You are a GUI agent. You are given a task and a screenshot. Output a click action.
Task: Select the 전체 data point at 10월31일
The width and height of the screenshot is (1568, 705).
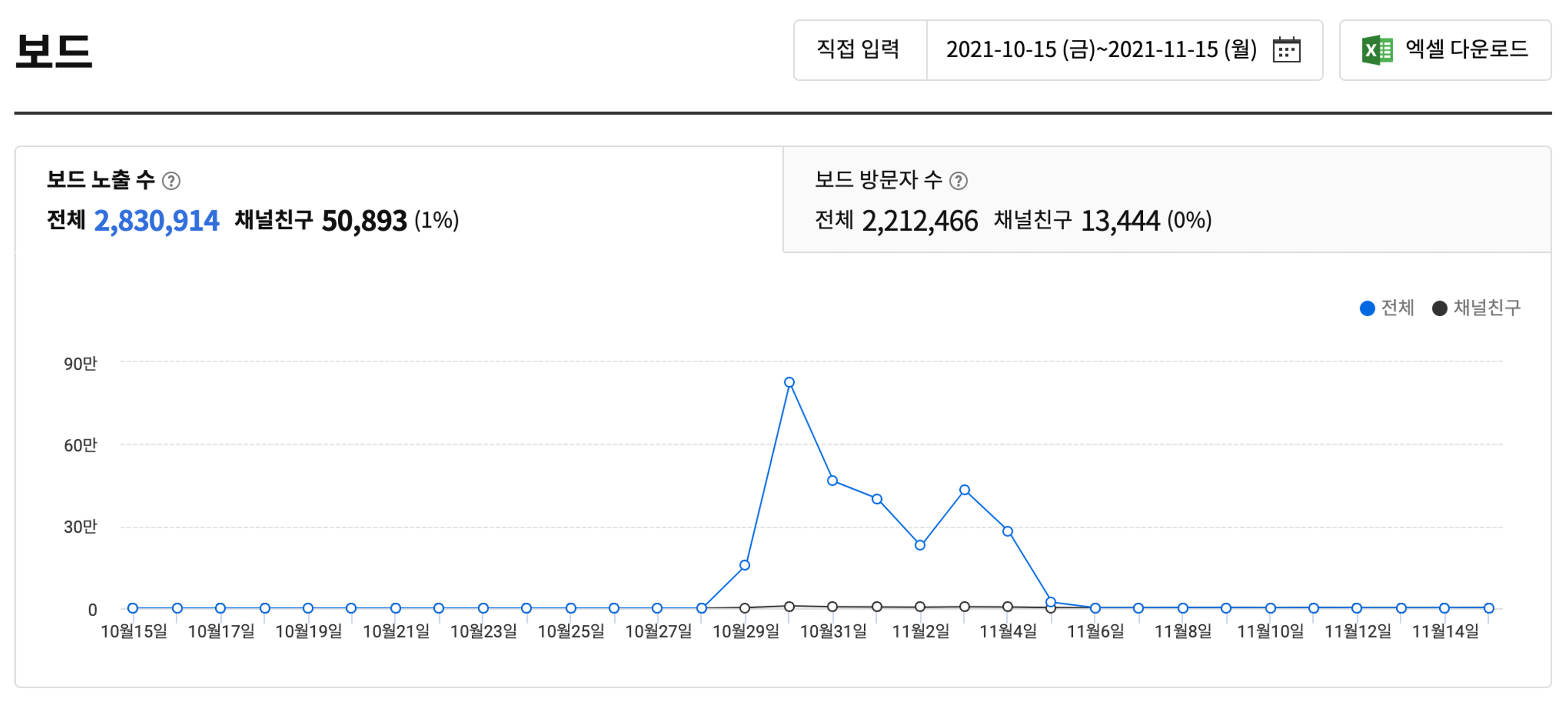pos(832,481)
